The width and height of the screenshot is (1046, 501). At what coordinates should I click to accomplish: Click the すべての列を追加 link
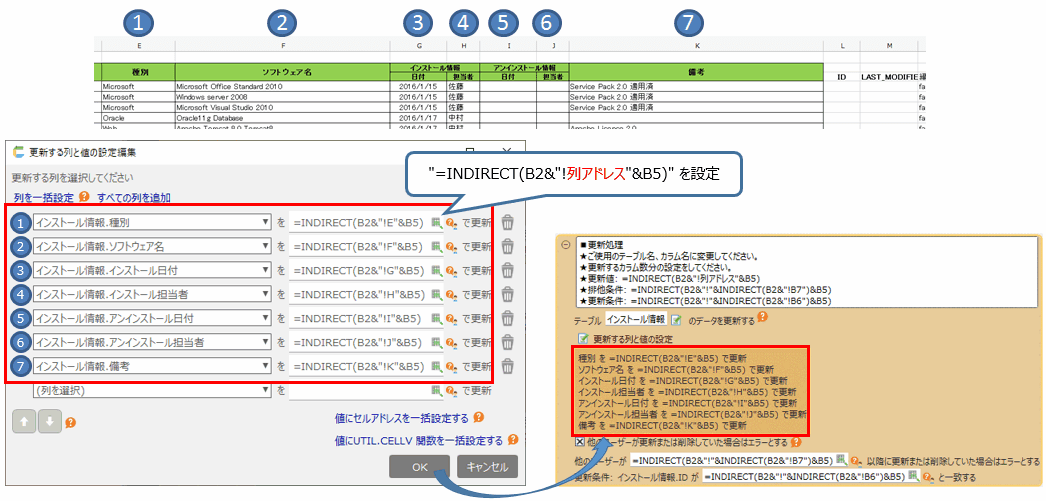pyautogui.click(x=134, y=197)
